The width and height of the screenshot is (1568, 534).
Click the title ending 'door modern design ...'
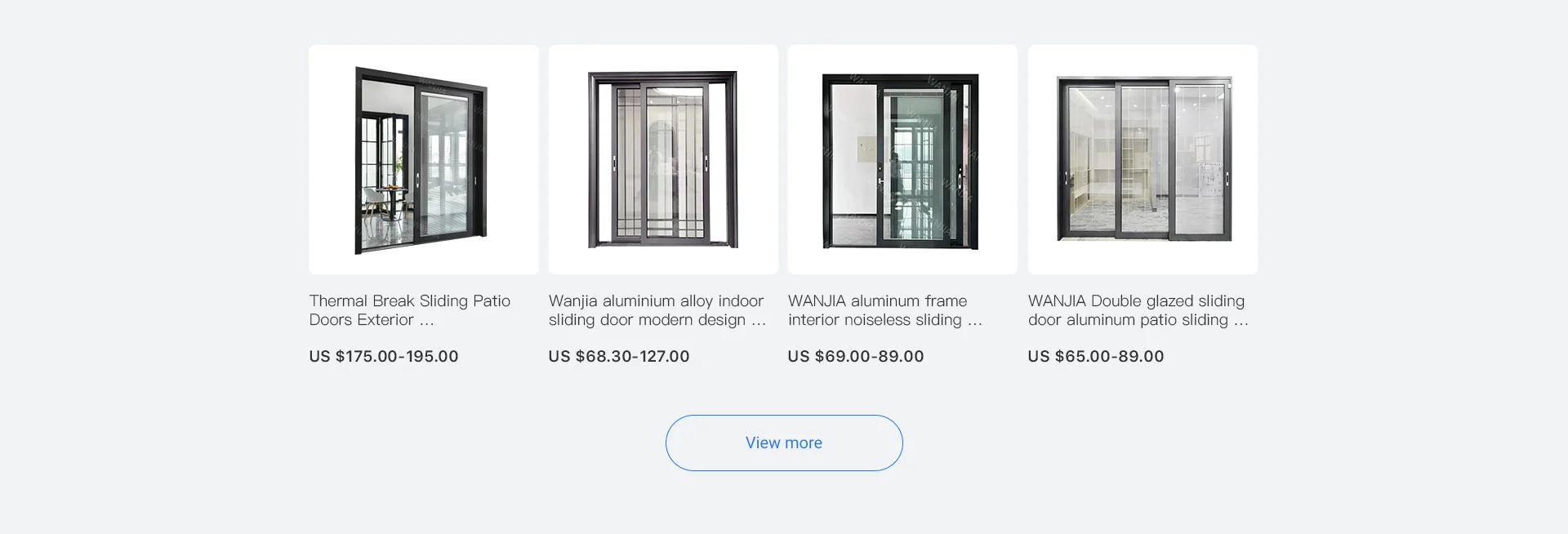[x=657, y=320]
